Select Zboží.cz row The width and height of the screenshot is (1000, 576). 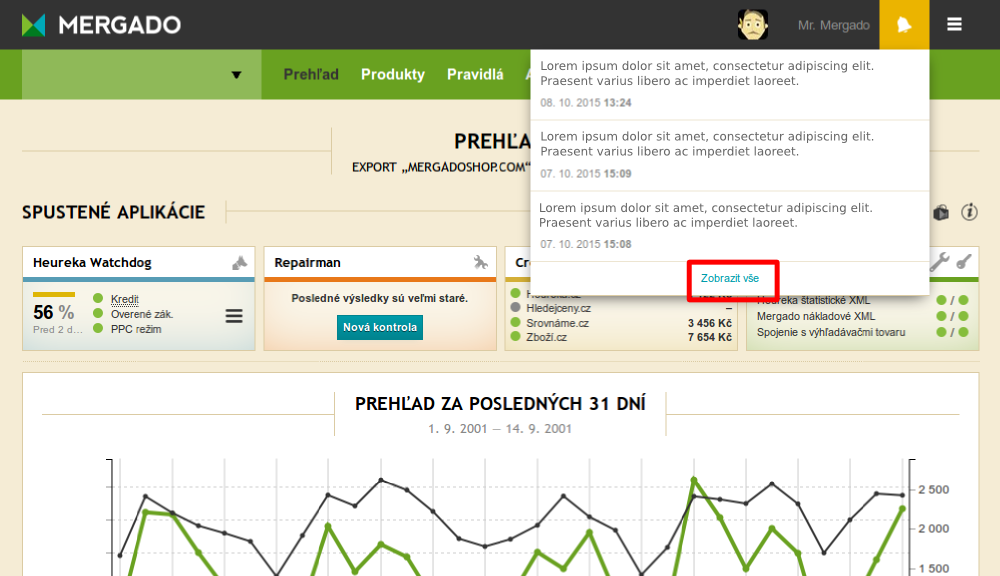[x=621, y=337]
